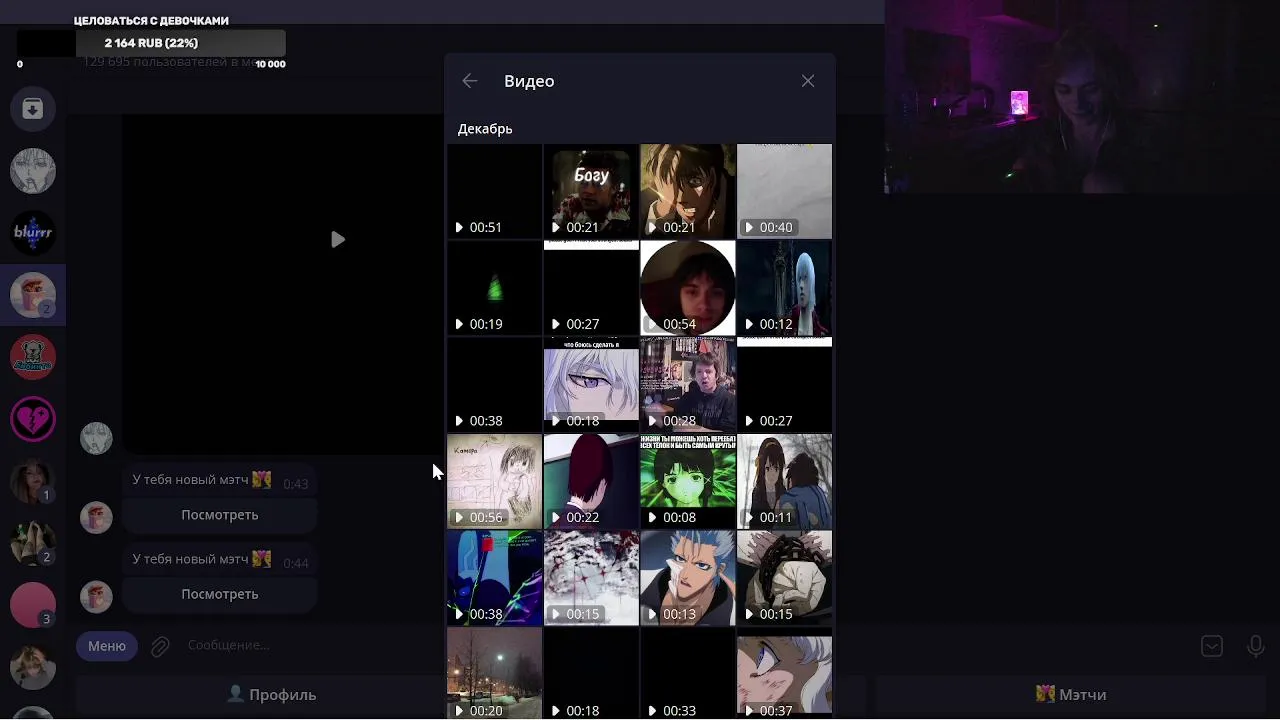Open the archived chats folder icon in sidebar
Viewport: 1280px width, 720px height.
[x=33, y=109]
